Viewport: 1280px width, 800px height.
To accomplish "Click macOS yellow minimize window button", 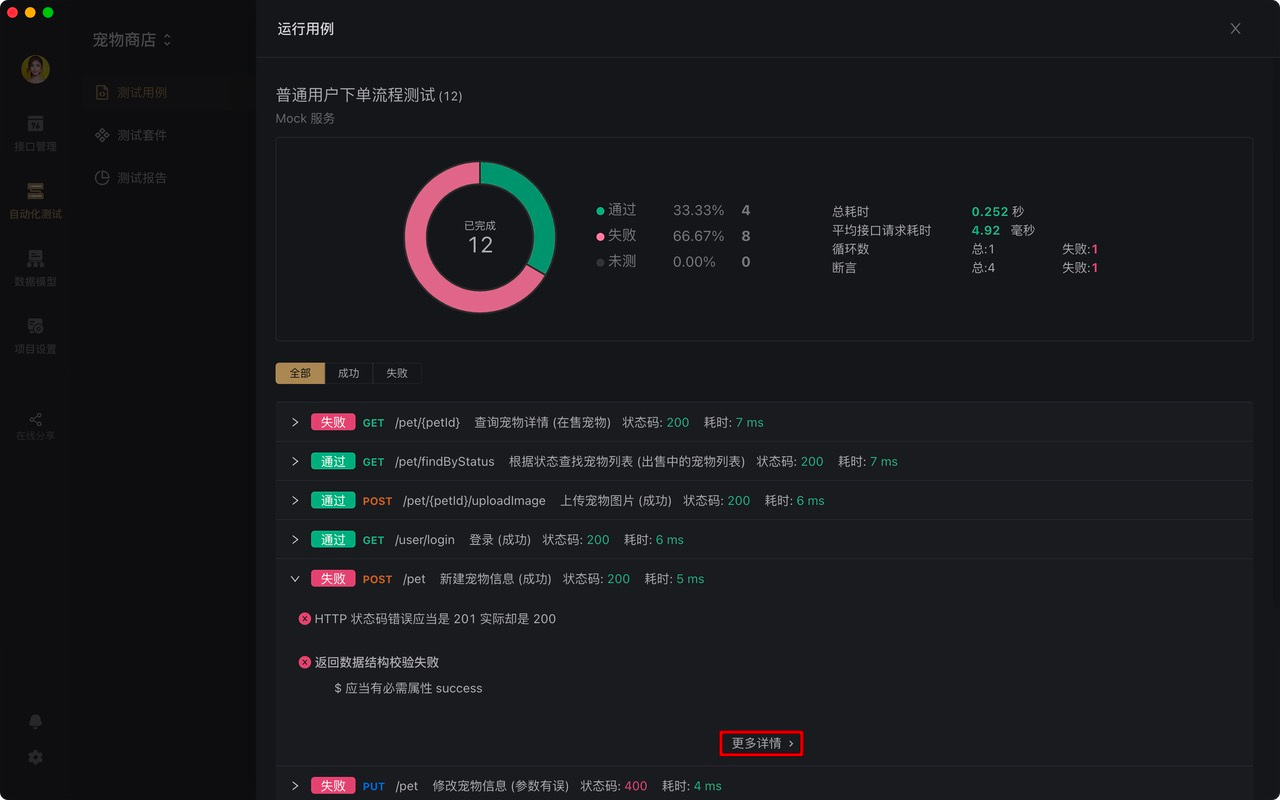I will click(x=30, y=12).
